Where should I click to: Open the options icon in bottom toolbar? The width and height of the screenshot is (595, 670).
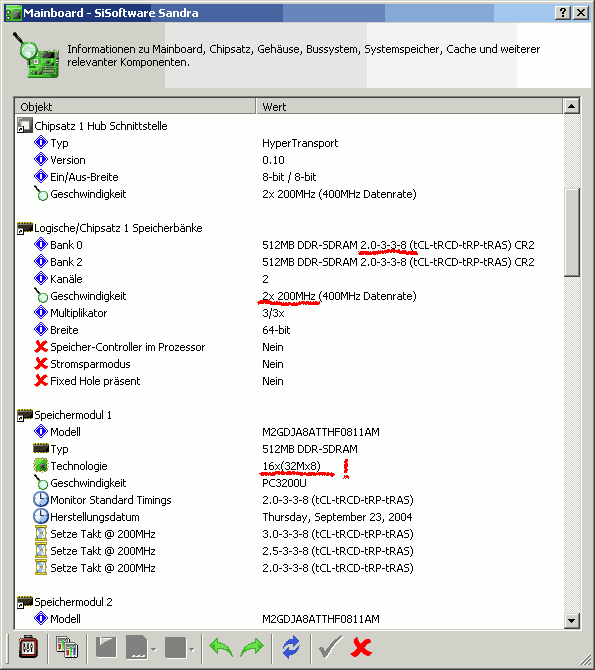tap(28, 648)
